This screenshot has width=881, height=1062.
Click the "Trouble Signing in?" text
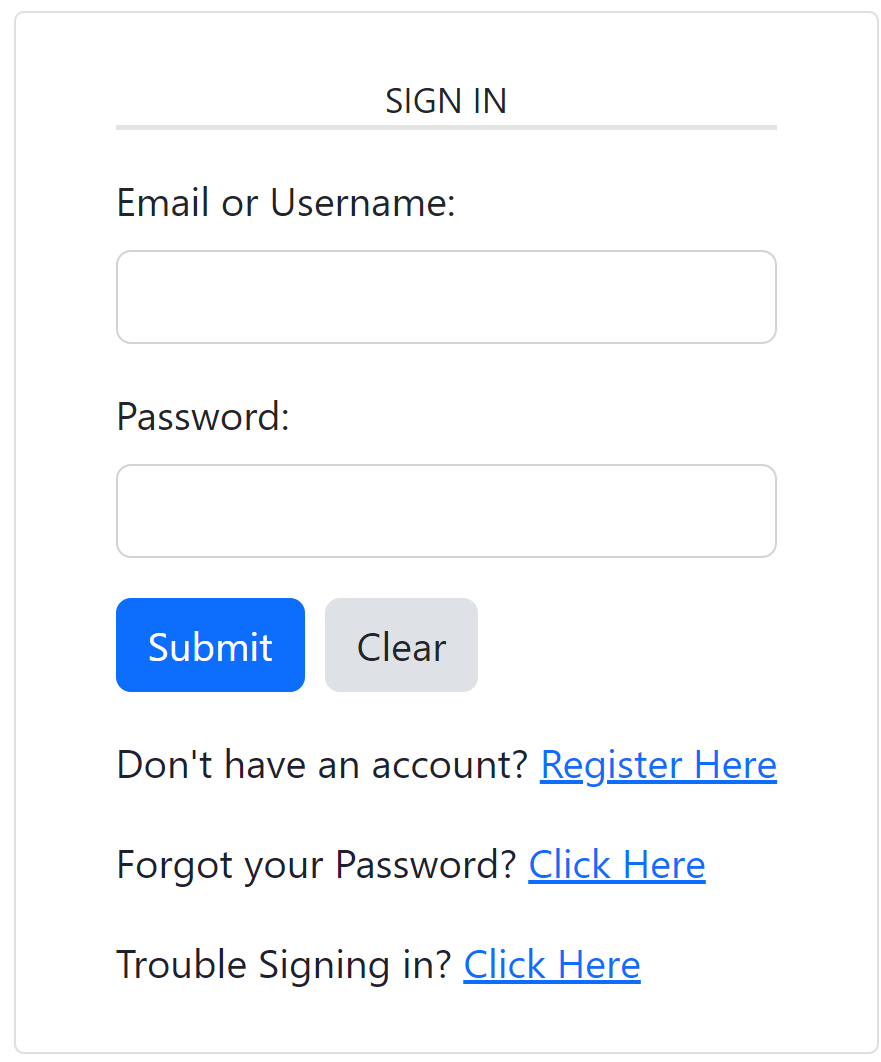[284, 965]
